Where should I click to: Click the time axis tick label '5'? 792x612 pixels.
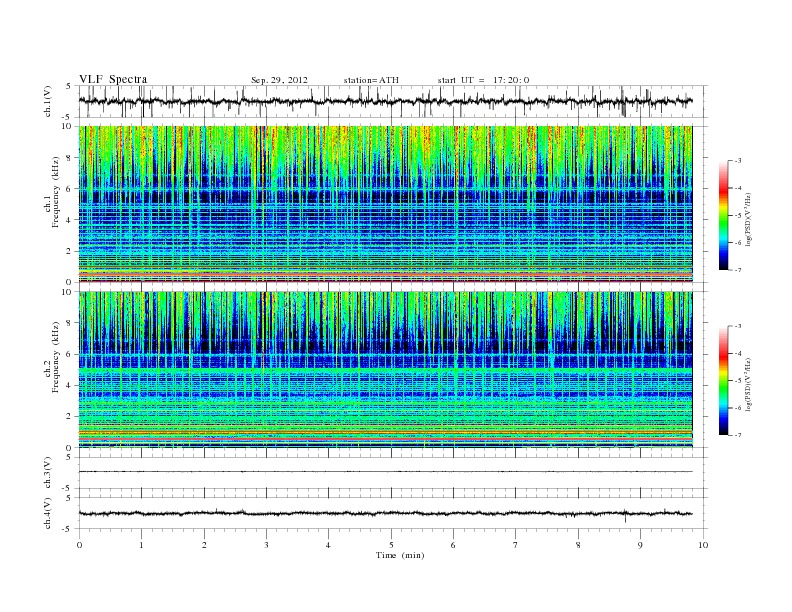391,545
